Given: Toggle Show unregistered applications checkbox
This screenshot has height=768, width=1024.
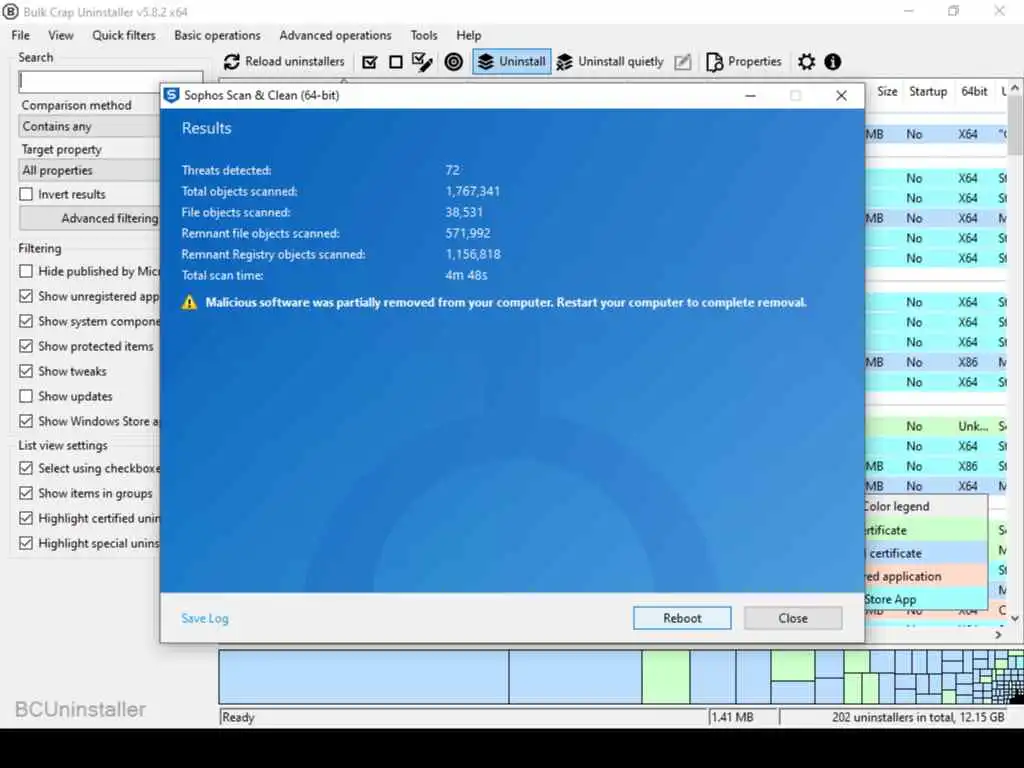Looking at the screenshot, I should [x=26, y=296].
